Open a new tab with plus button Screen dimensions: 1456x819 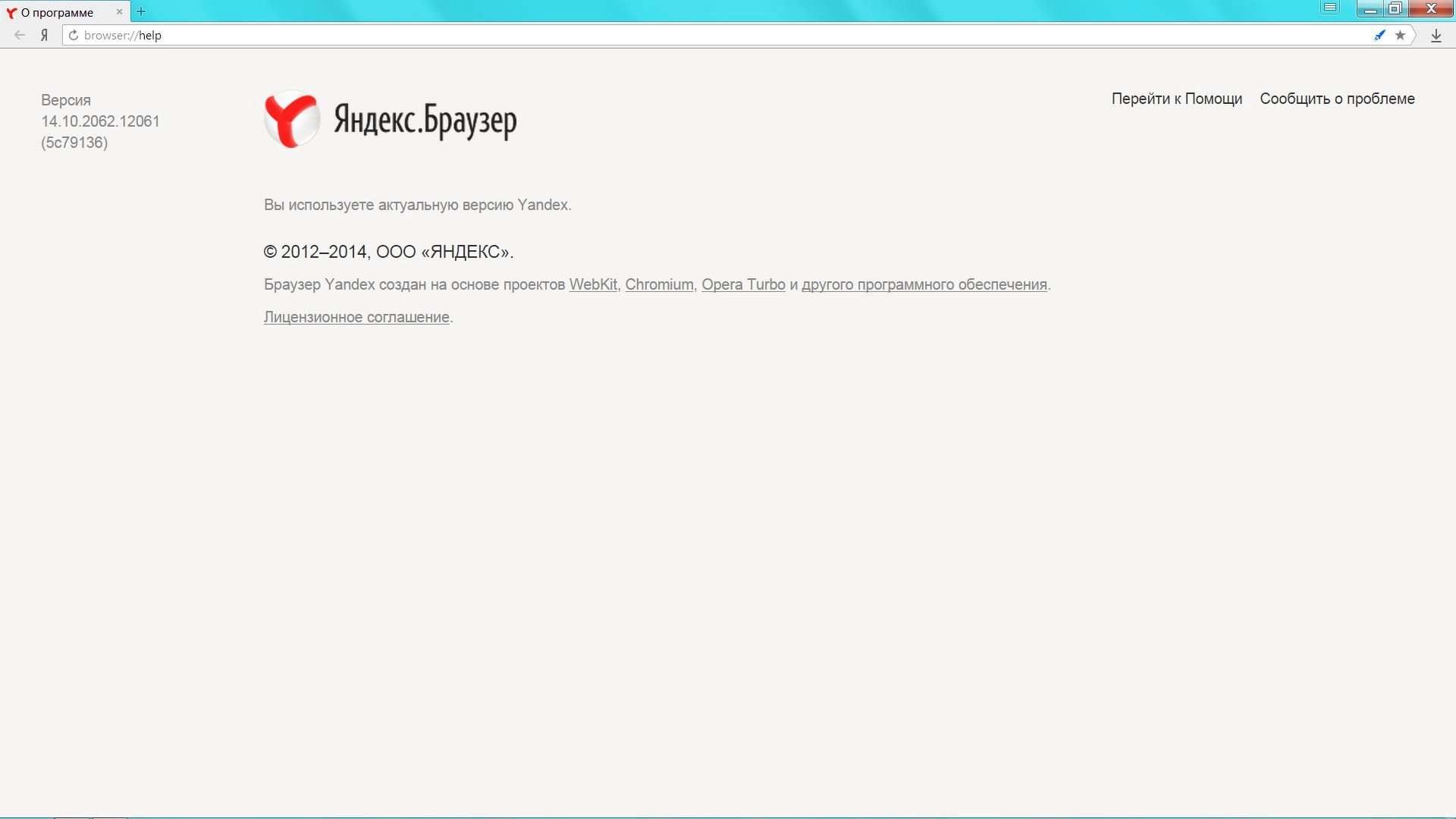(x=141, y=11)
